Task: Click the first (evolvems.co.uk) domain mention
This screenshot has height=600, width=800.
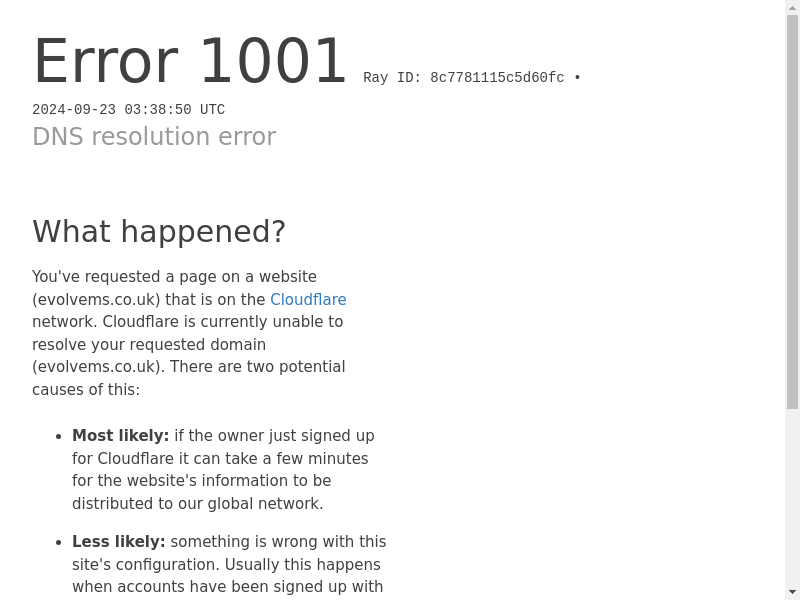Action: pos(96,299)
